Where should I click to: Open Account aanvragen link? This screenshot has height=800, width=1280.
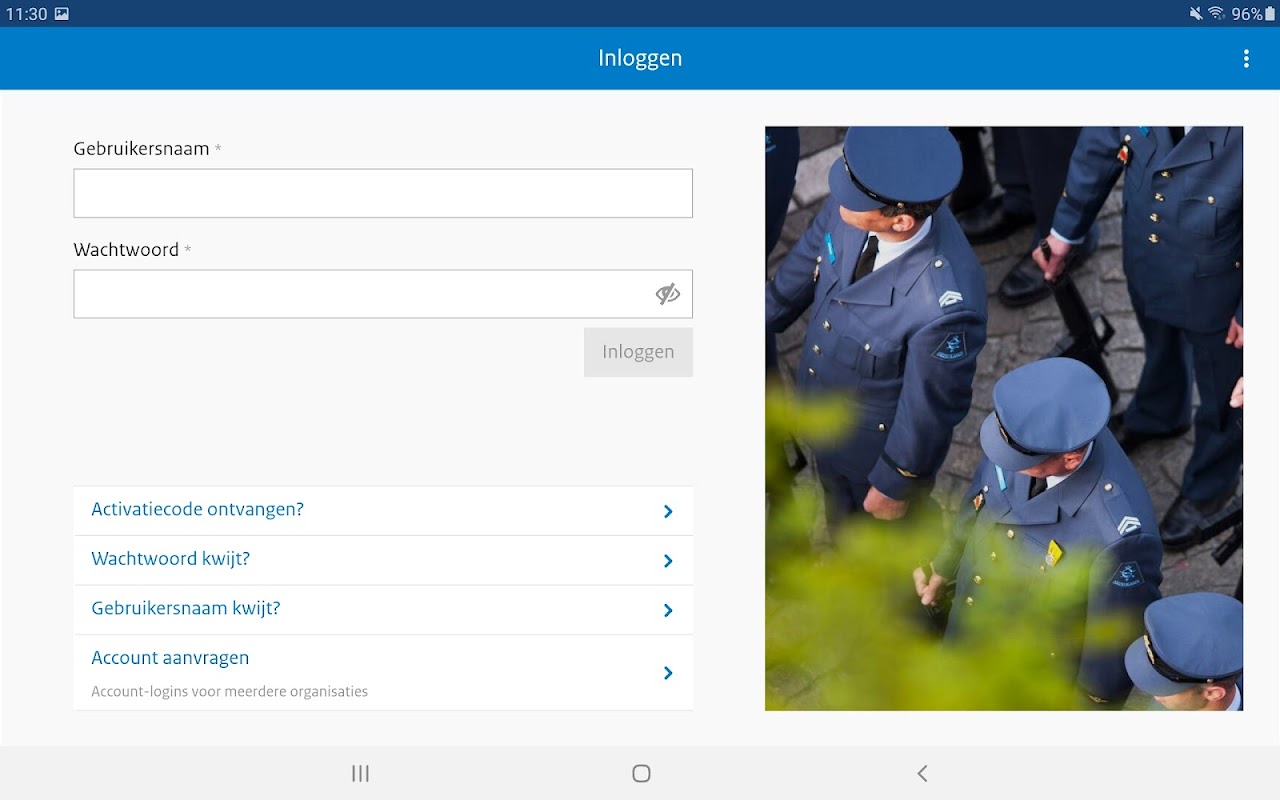[x=383, y=673]
